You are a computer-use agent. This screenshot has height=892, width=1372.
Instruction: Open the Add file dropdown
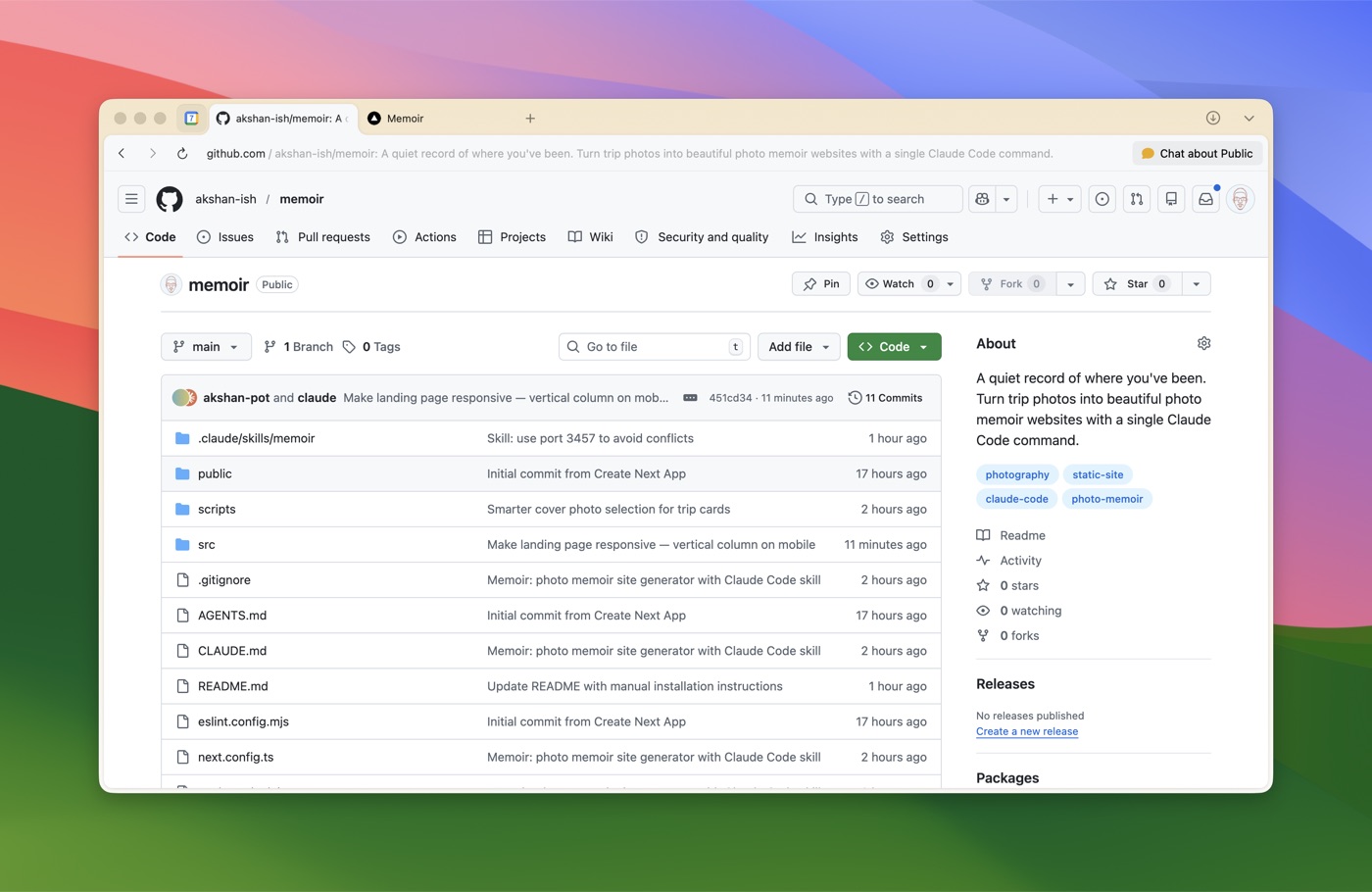(798, 346)
